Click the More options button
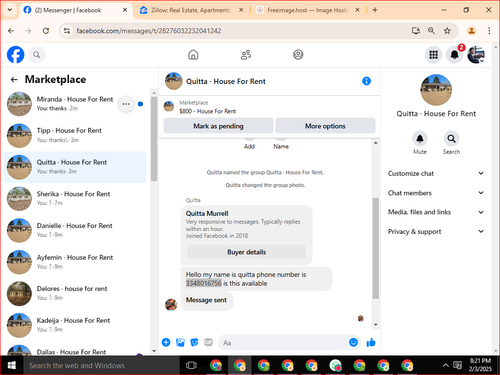 point(325,126)
